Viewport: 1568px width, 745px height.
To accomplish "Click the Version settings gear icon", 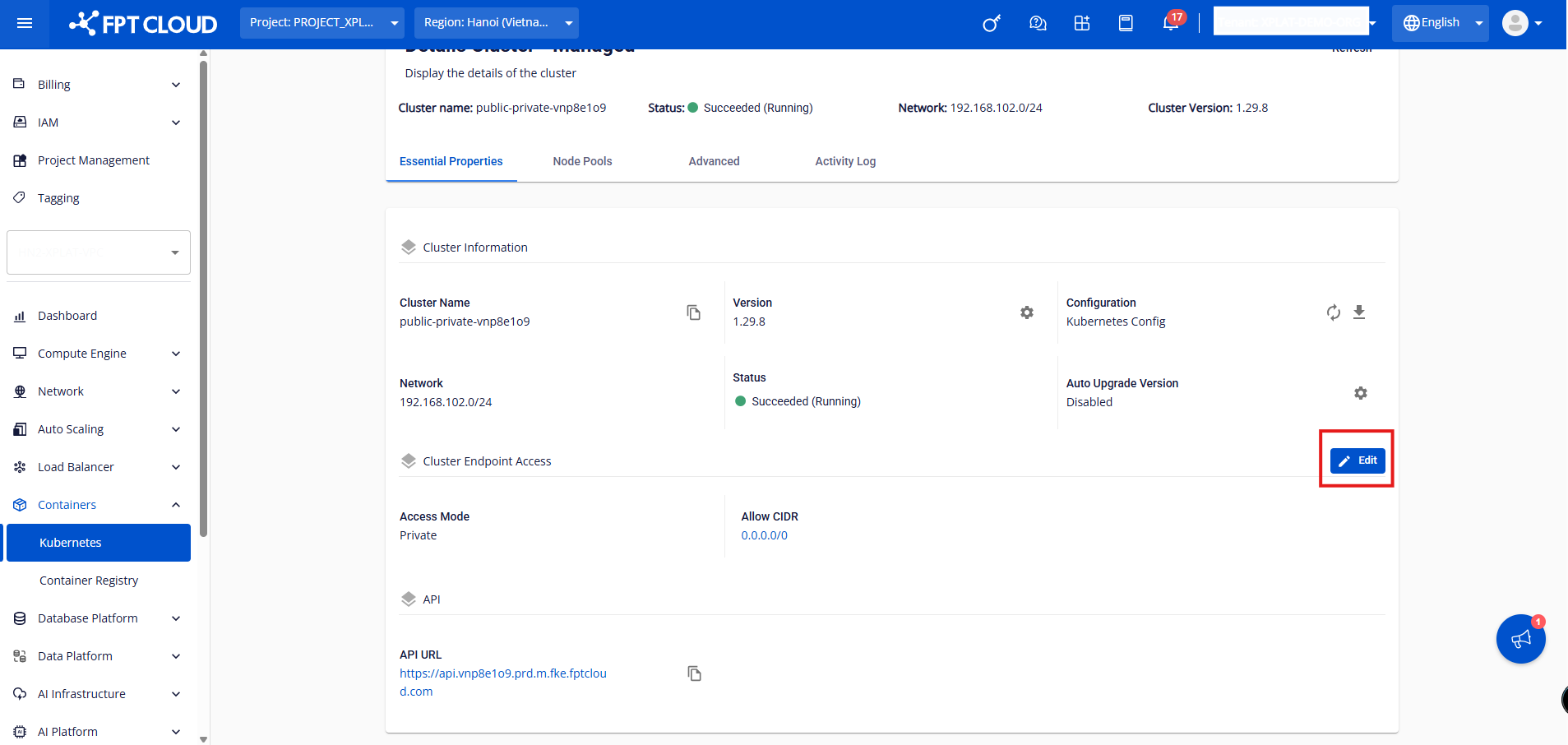I will click(x=1026, y=312).
